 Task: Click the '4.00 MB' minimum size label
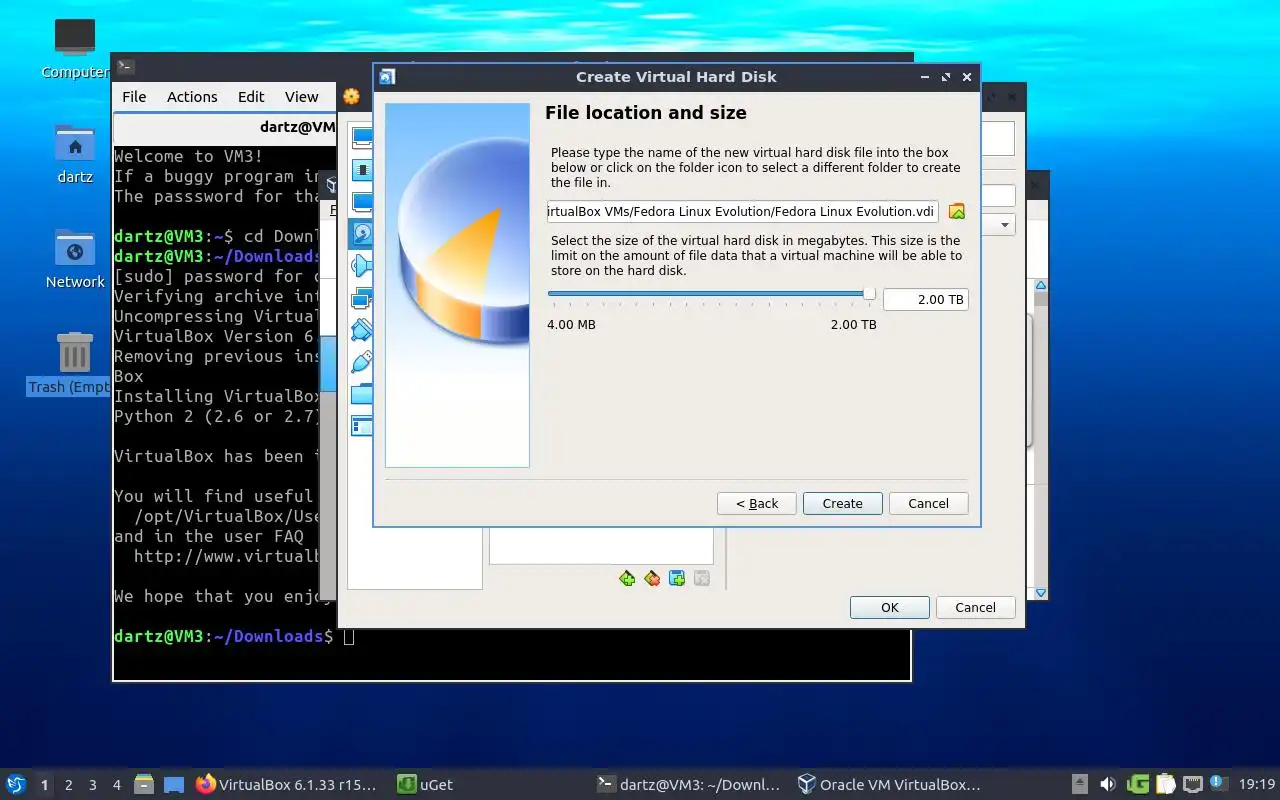click(x=571, y=325)
